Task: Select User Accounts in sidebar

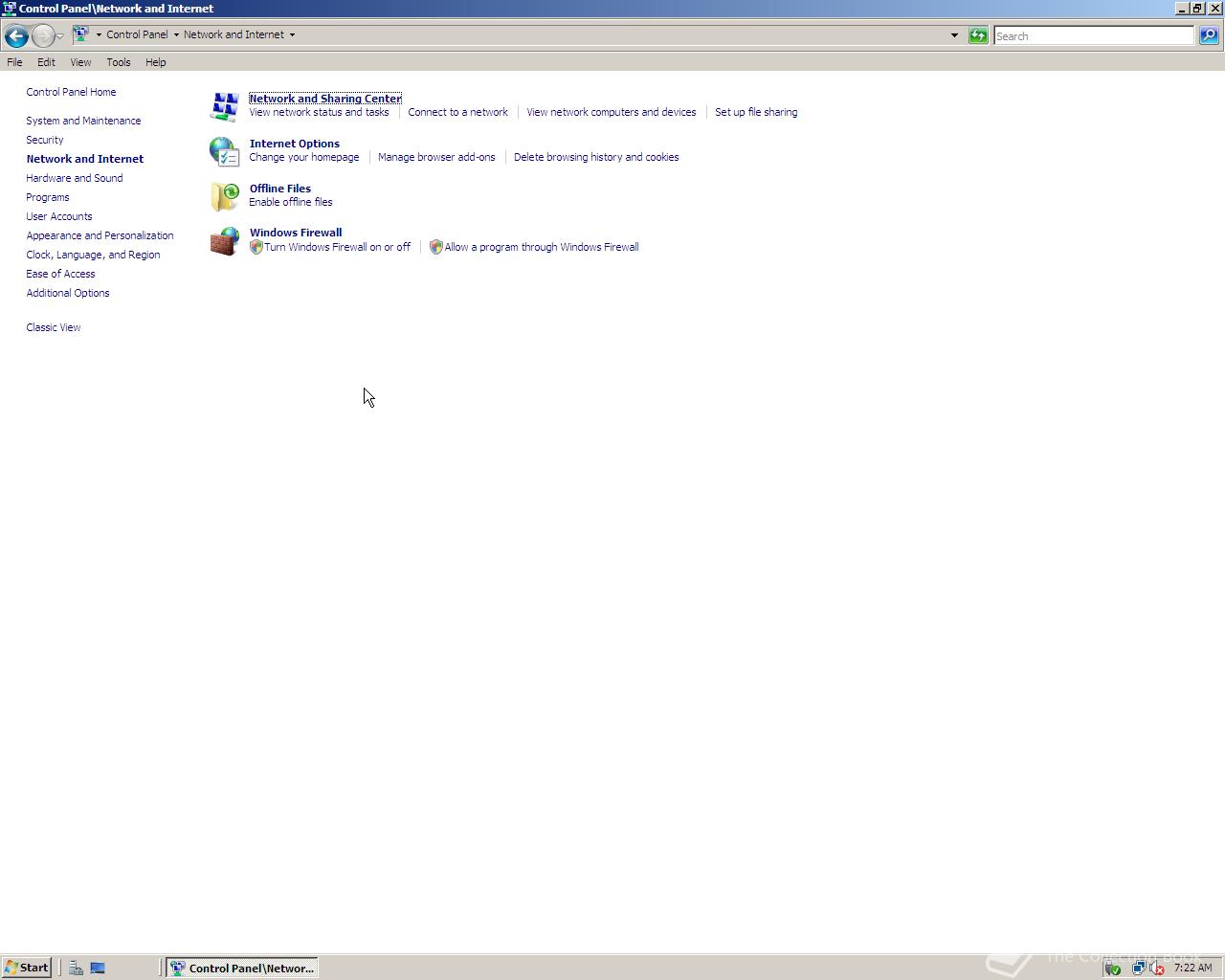Action: point(59,216)
